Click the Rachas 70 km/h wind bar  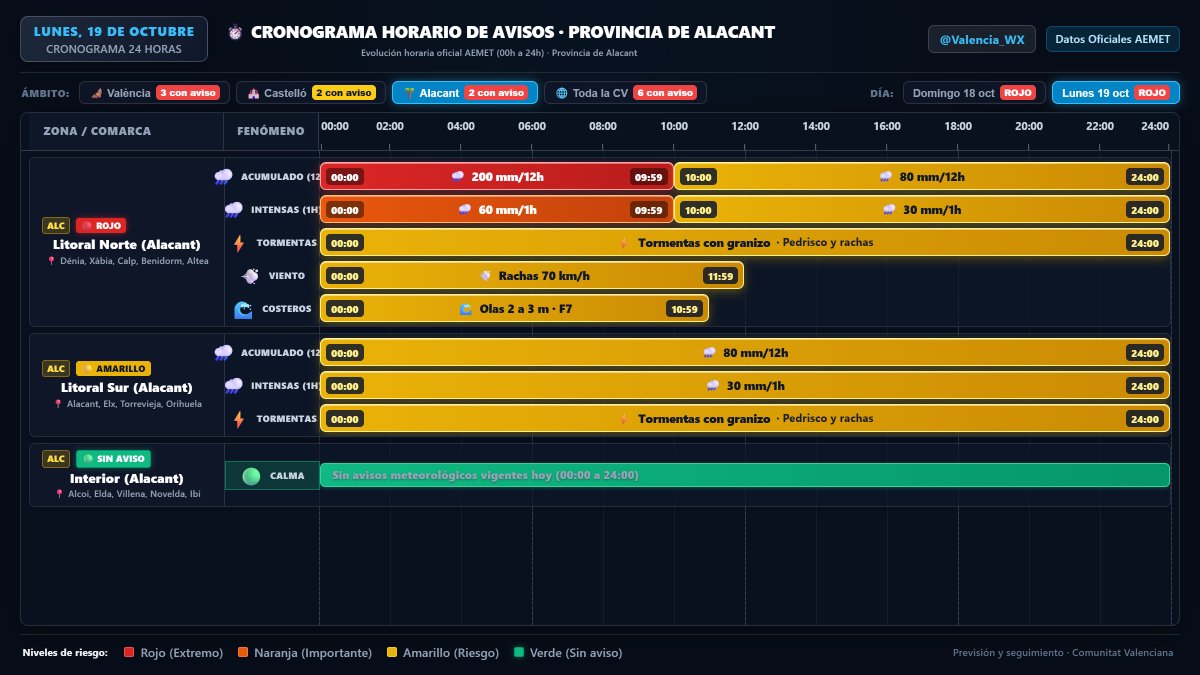(x=532, y=276)
